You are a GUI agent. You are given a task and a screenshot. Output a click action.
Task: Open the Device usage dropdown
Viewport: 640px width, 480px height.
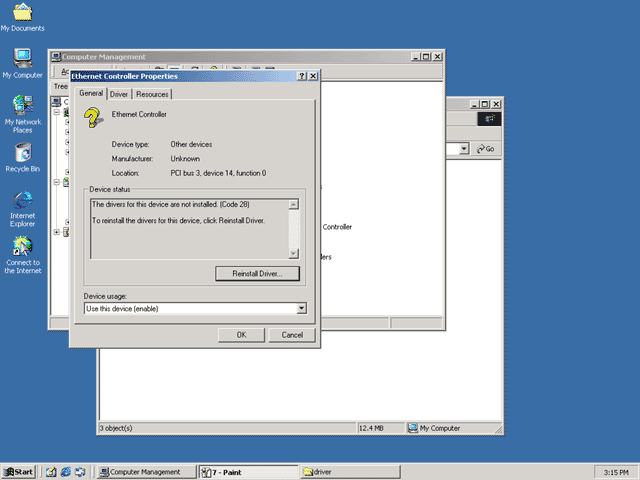301,308
